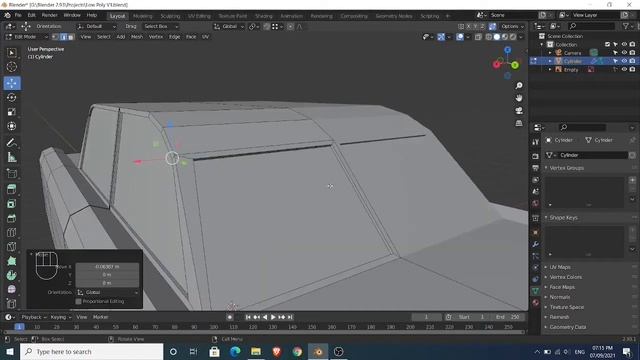Activate the Transform tool
The height and width of the screenshot is (360, 640).
(x=11, y=126)
